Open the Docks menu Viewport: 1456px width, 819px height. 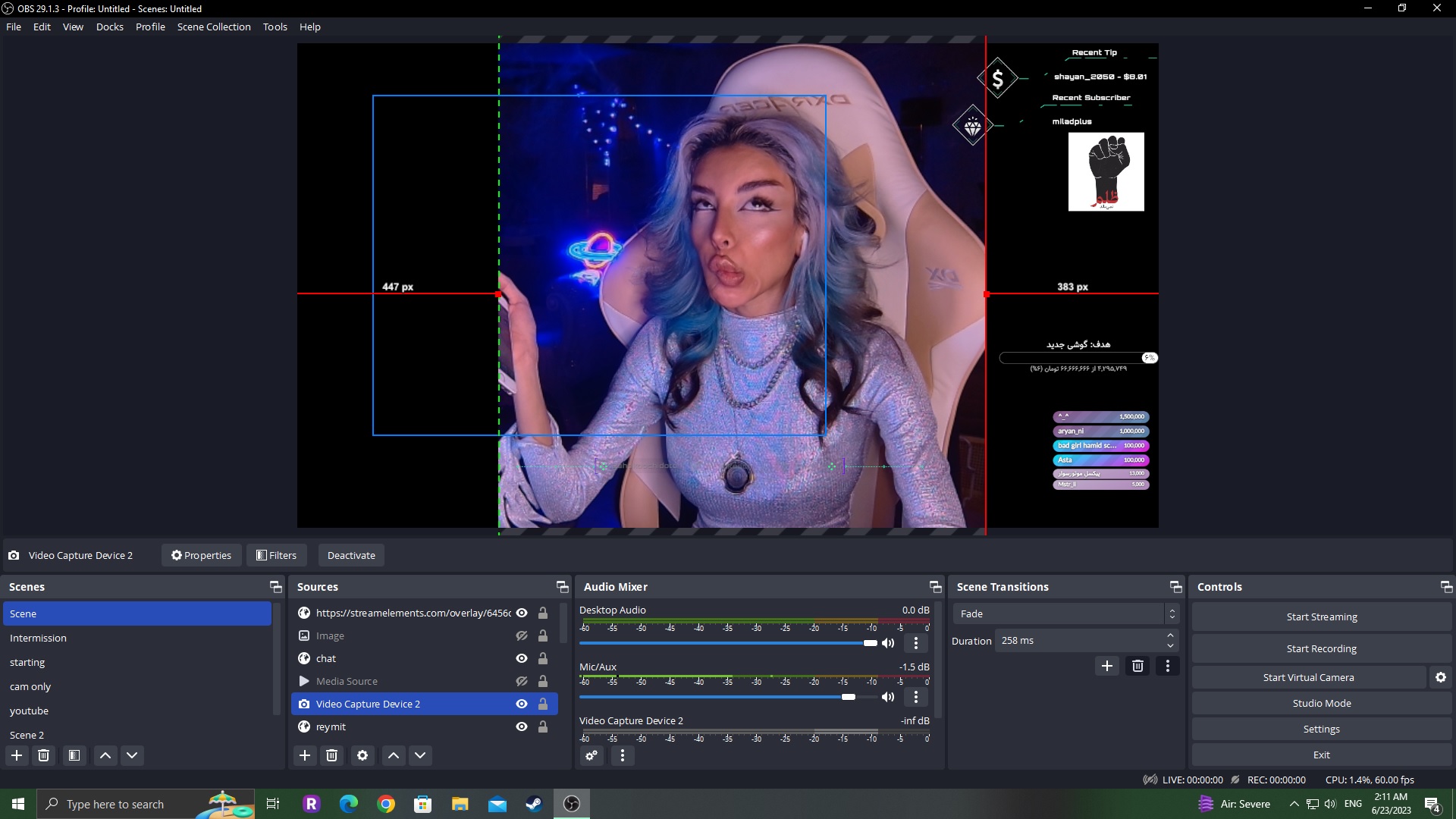point(109,27)
